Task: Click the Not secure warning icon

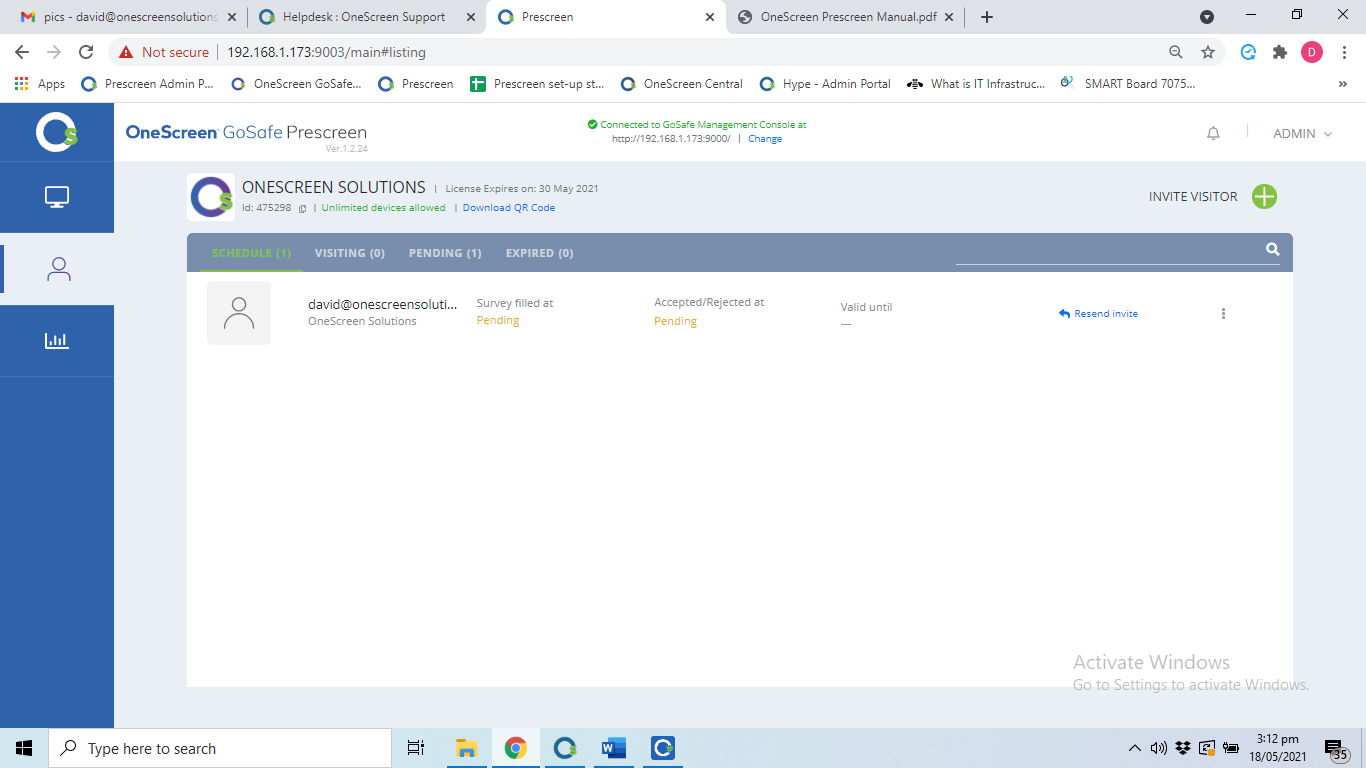Action: tap(126, 52)
